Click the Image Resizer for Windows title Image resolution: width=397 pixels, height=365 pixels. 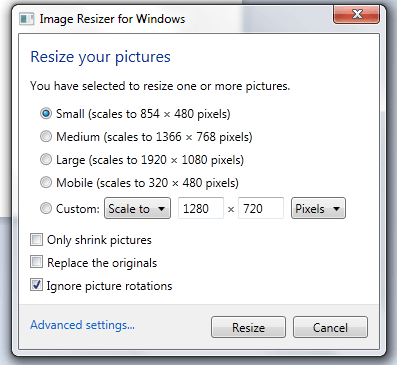click(x=112, y=19)
